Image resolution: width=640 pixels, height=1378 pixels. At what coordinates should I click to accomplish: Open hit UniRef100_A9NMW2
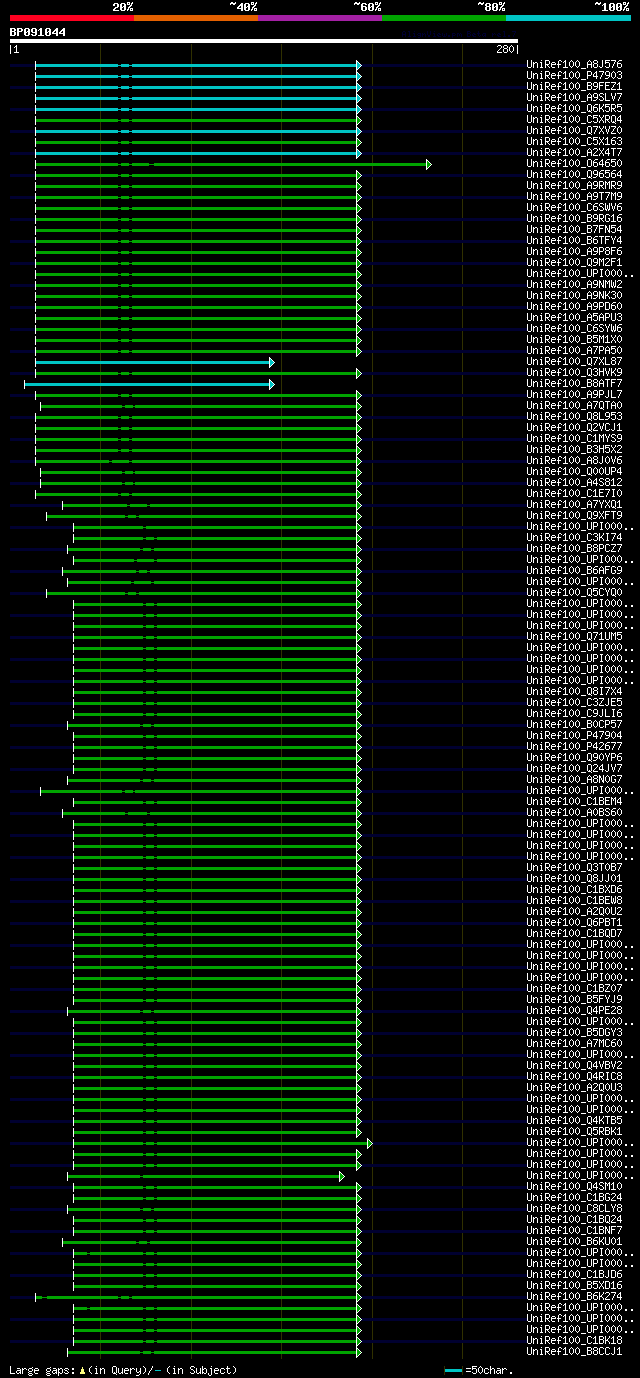[574, 285]
